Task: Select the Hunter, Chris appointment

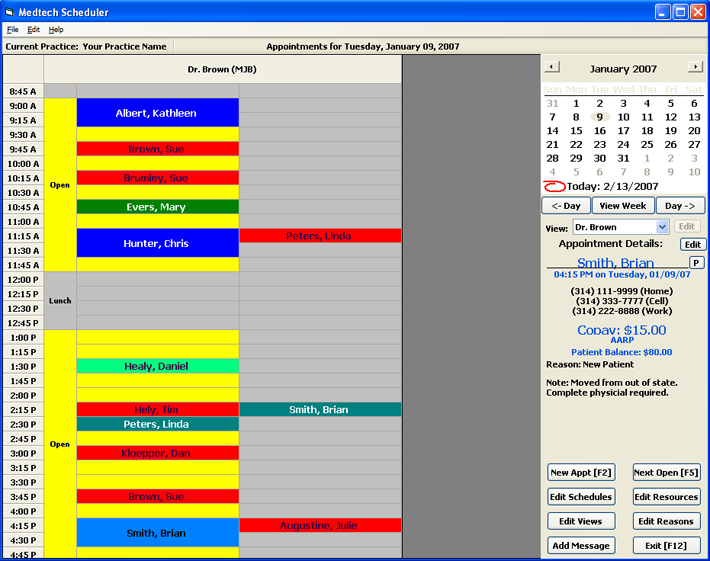Action: pos(158,243)
